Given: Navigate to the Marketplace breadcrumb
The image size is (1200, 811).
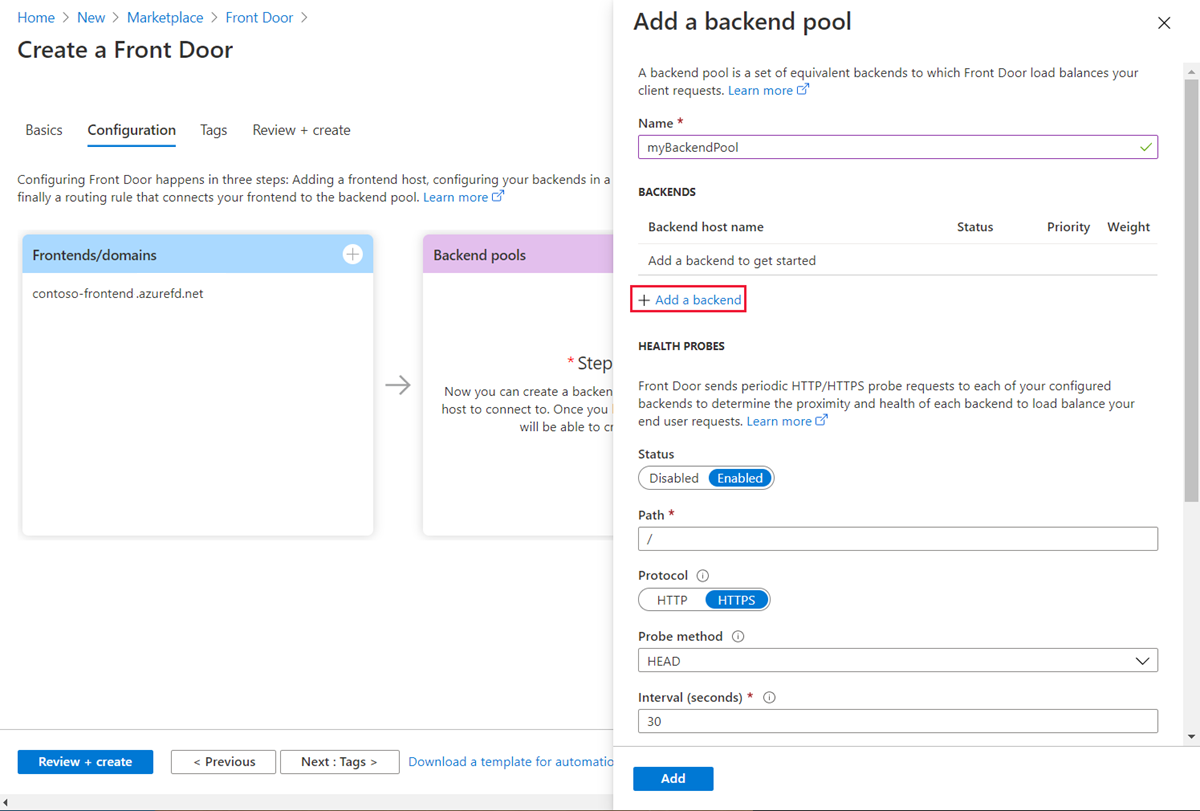Looking at the screenshot, I should tap(164, 17).
